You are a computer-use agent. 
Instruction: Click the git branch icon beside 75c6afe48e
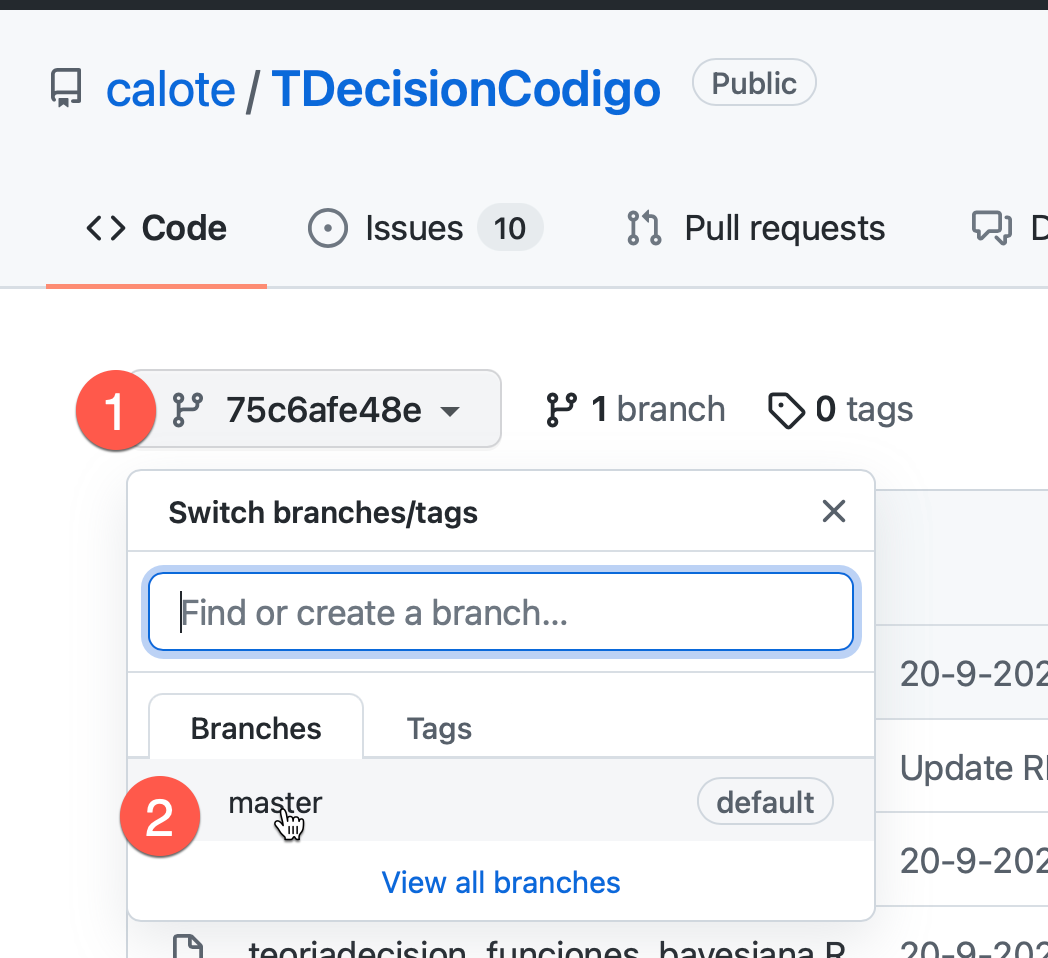click(188, 410)
